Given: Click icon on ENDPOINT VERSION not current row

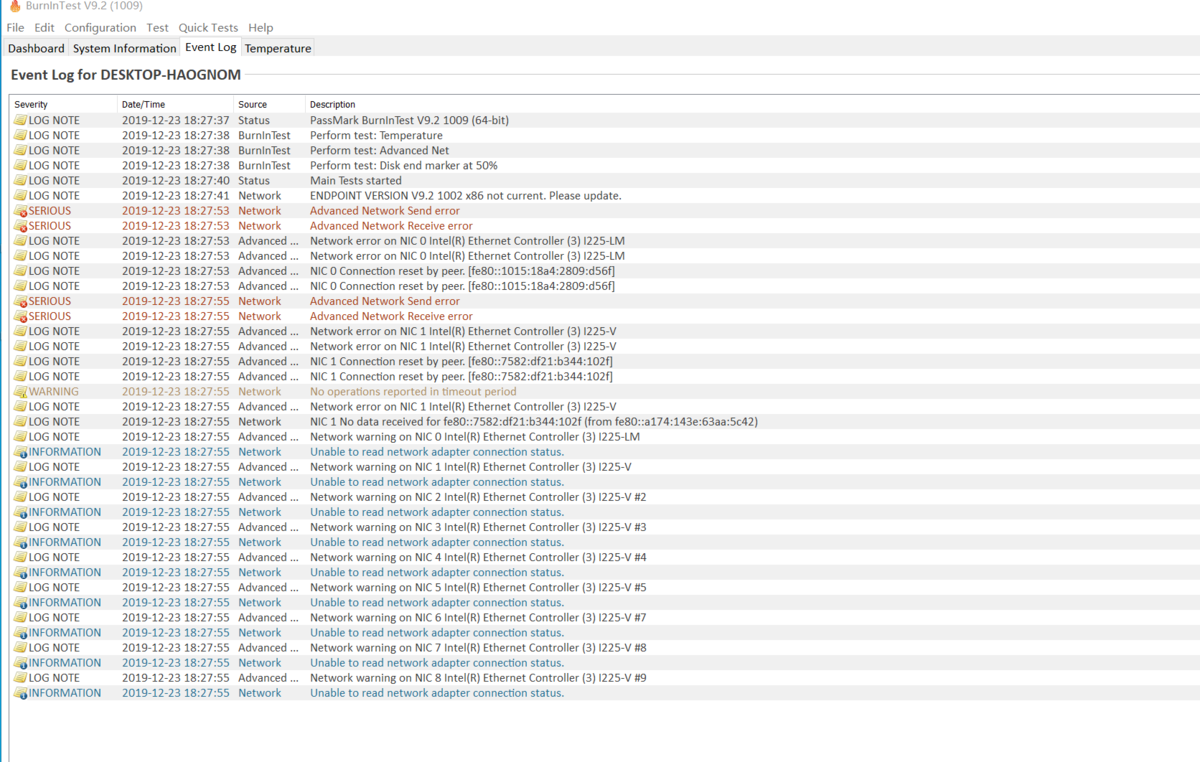Looking at the screenshot, I should [20, 195].
